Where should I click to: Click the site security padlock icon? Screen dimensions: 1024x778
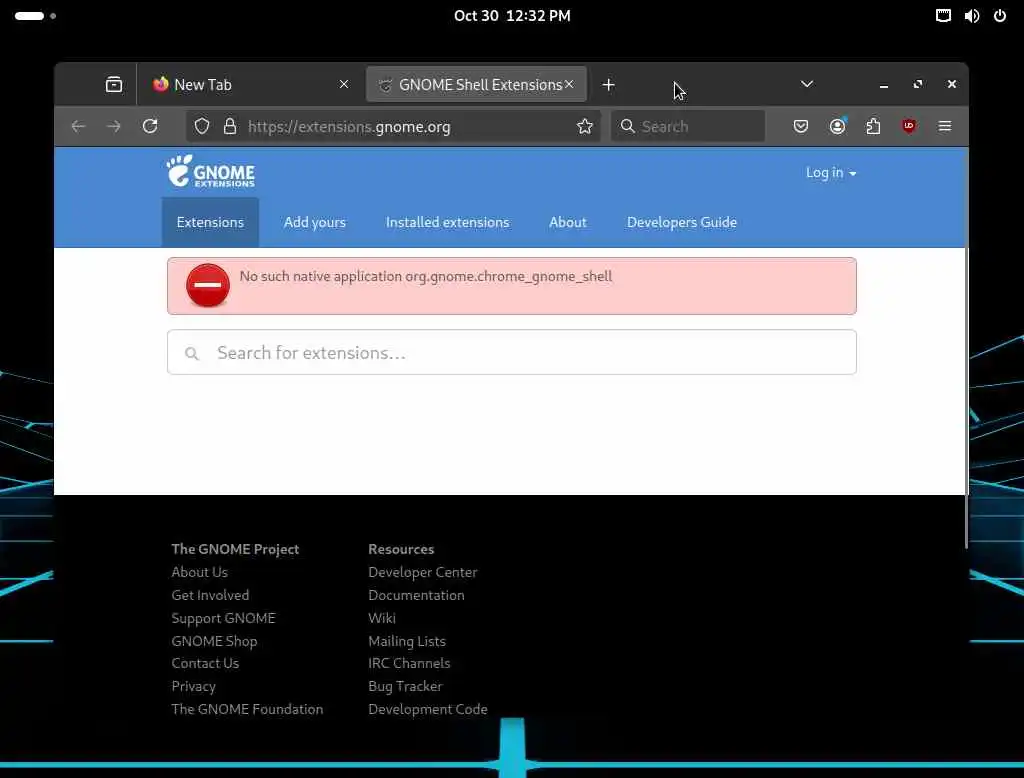pyautogui.click(x=230, y=126)
